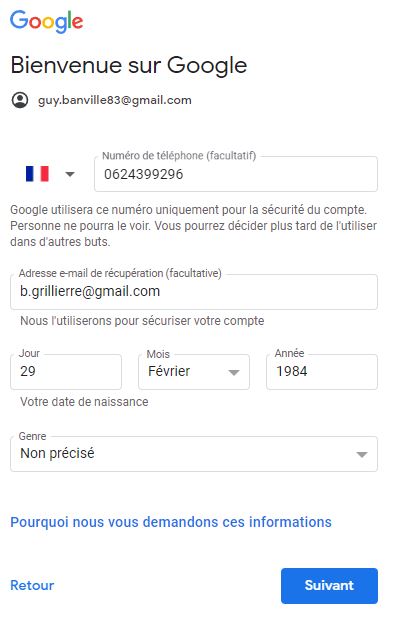Click the French flag icon
The width and height of the screenshot is (400, 640).
pos(37,174)
